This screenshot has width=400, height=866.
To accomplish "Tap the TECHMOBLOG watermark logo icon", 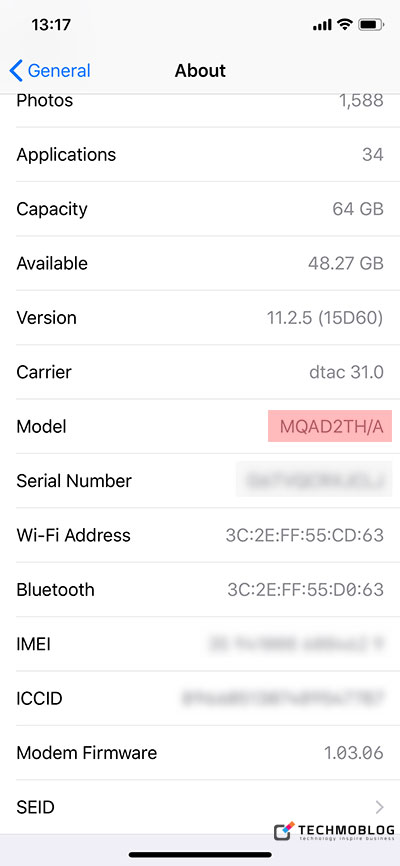I will coord(285,831).
